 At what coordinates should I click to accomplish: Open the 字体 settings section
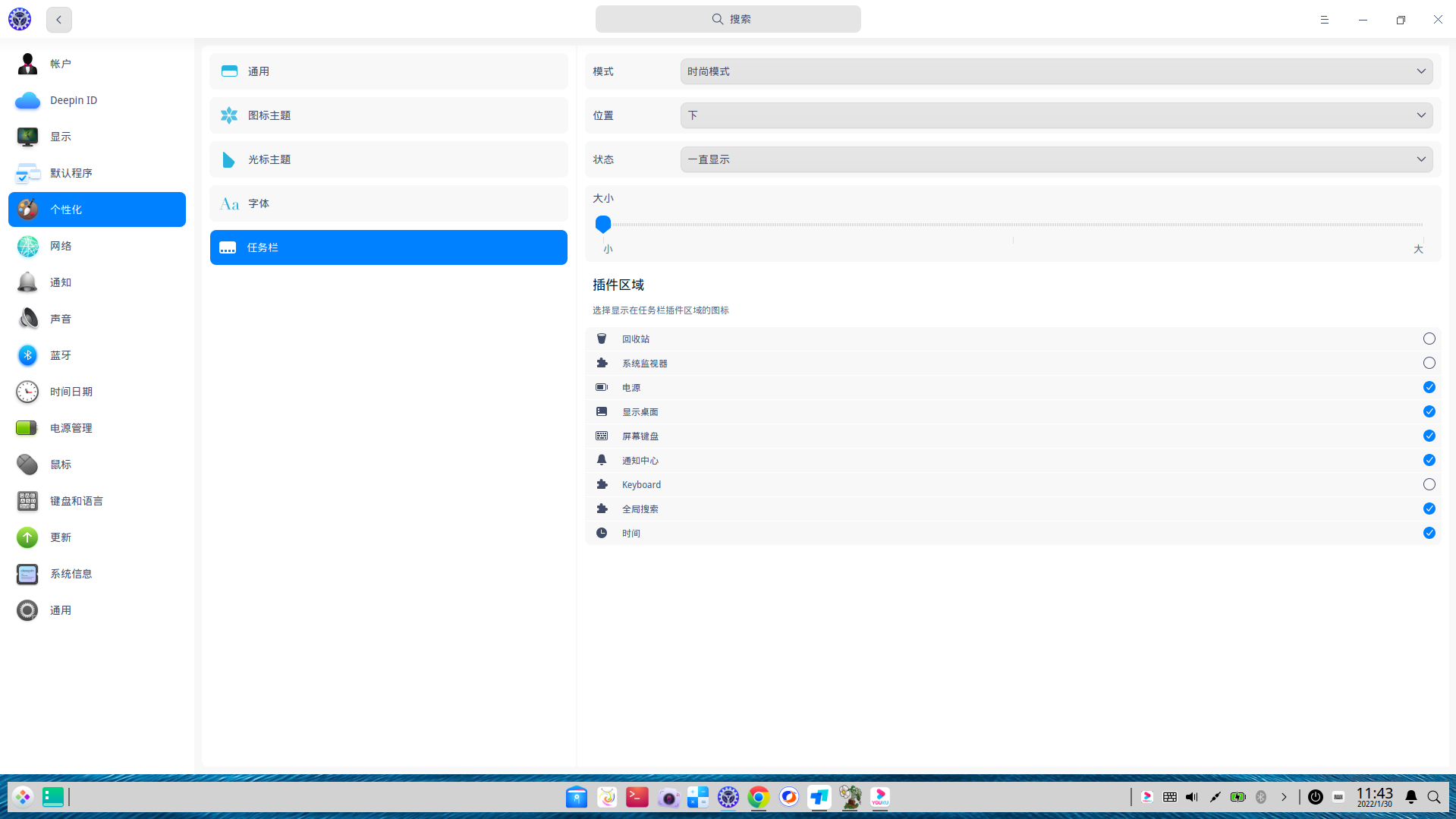tap(388, 203)
